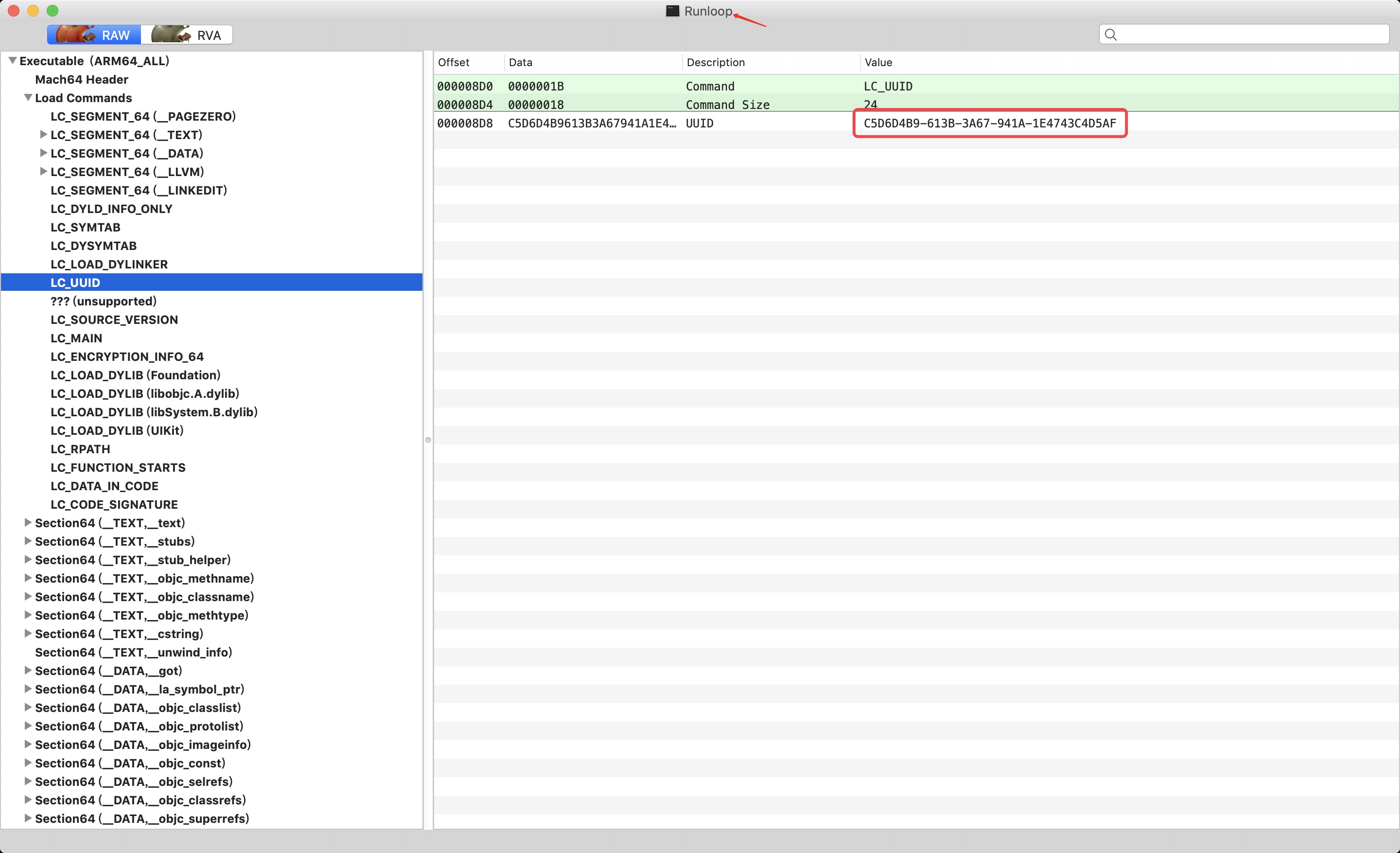Select the UUID value field
Screen dimensions: 1400x853
point(989,123)
